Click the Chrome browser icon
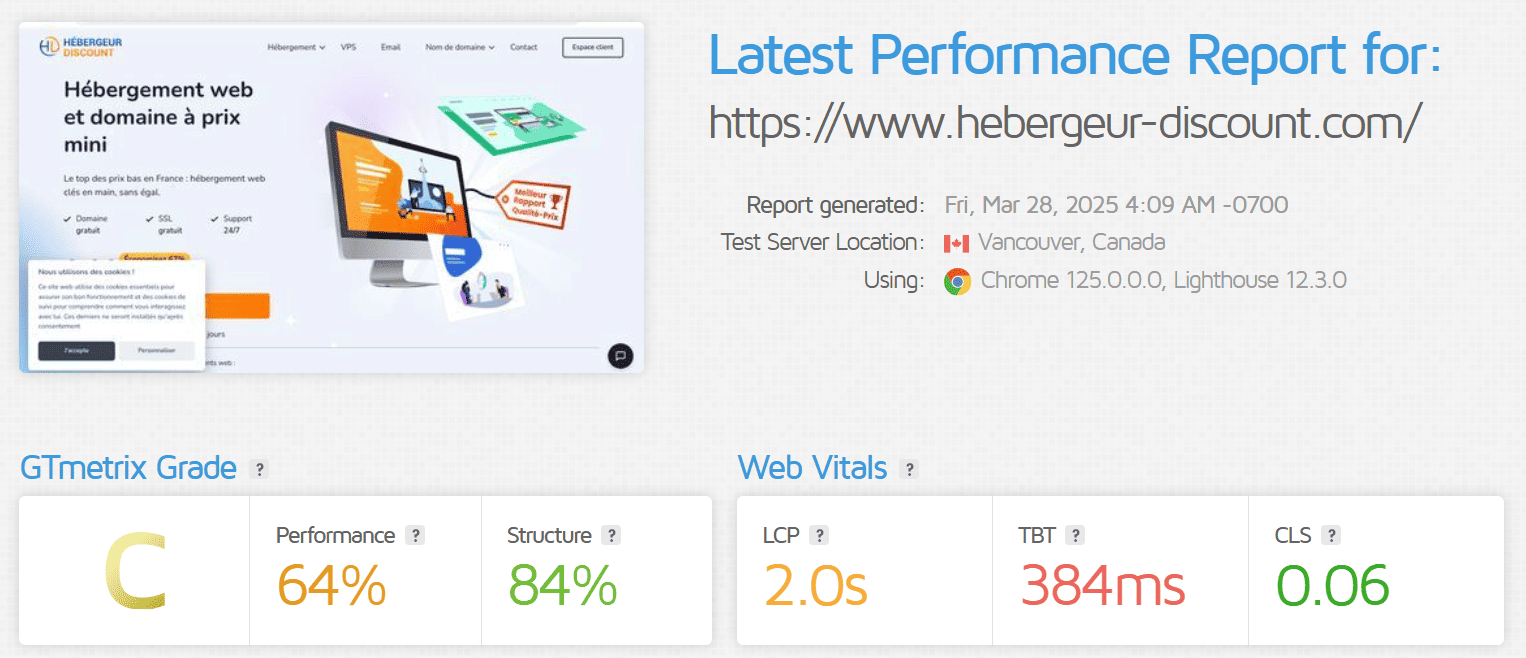 coord(957,281)
